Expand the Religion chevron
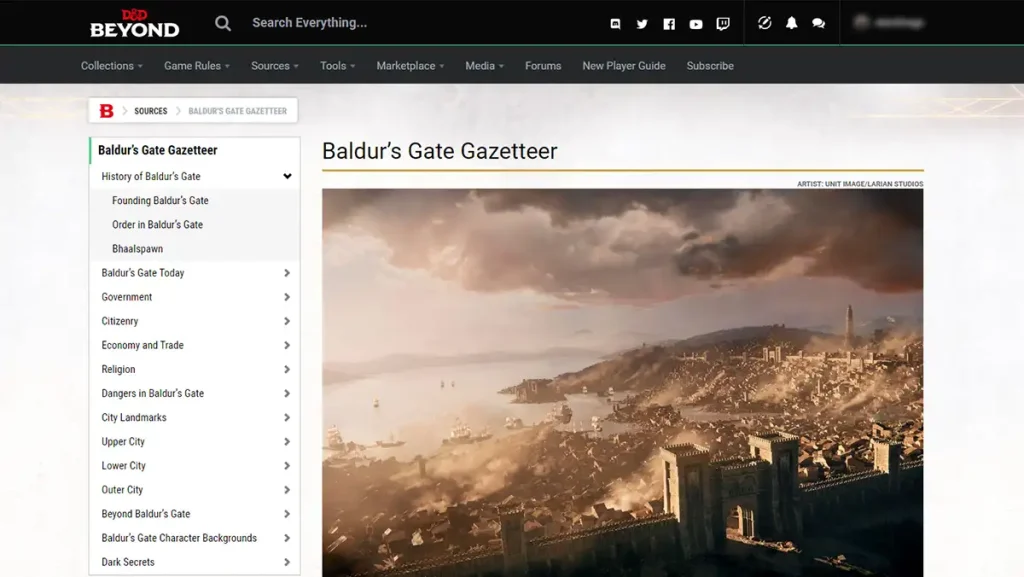Viewport: 1024px width, 577px height. pos(287,369)
